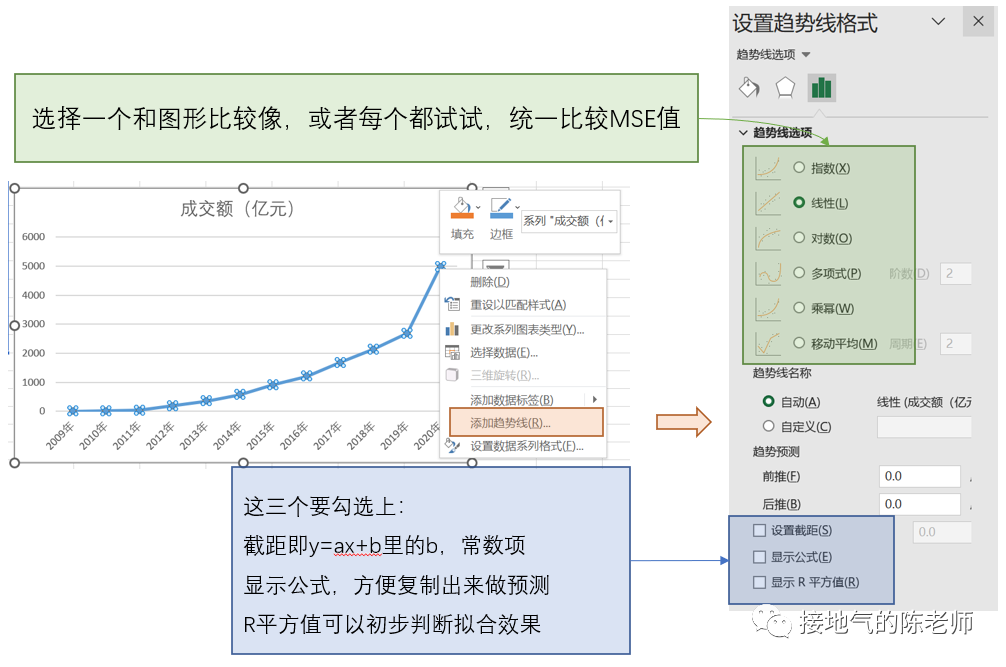Open the Trendline Options bar chart tab
1006x667 pixels.
[821, 87]
